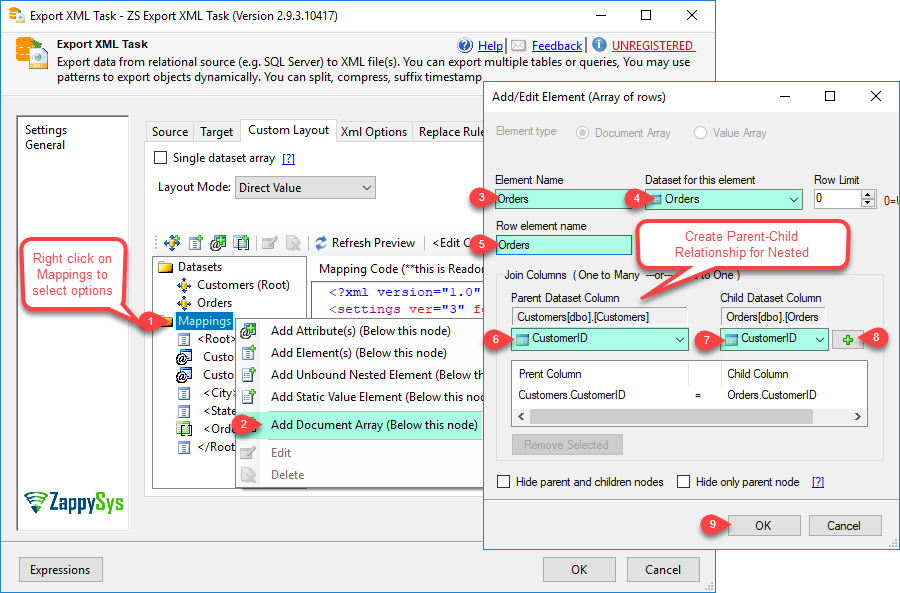Click the Feedback envelope icon
This screenshot has height=593, width=900.
point(518,45)
